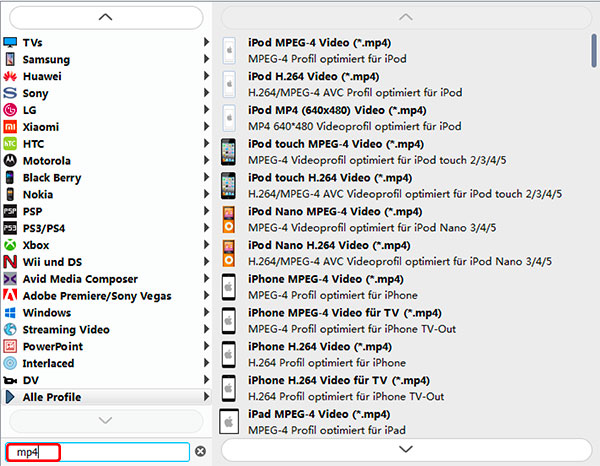Go down in the category list
Viewport: 600px width, 466px height.
pyautogui.click(x=106, y=421)
